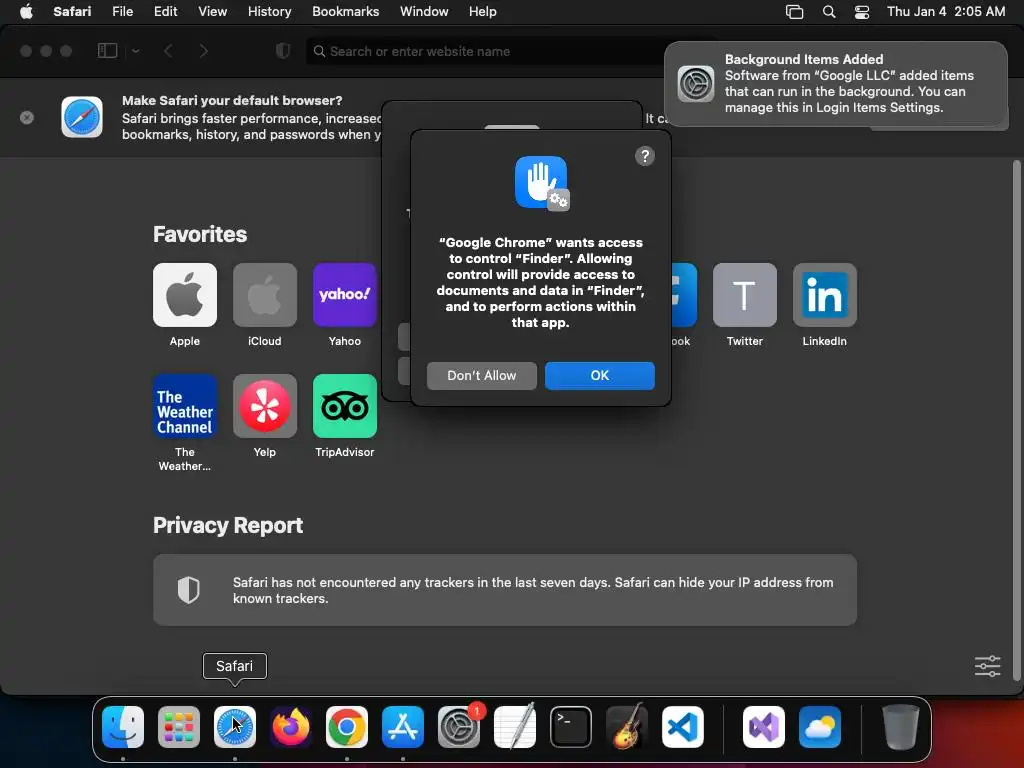Image resolution: width=1024 pixels, height=768 pixels.
Task: Click the Stage Manager icon in the menu bar
Action: click(794, 12)
